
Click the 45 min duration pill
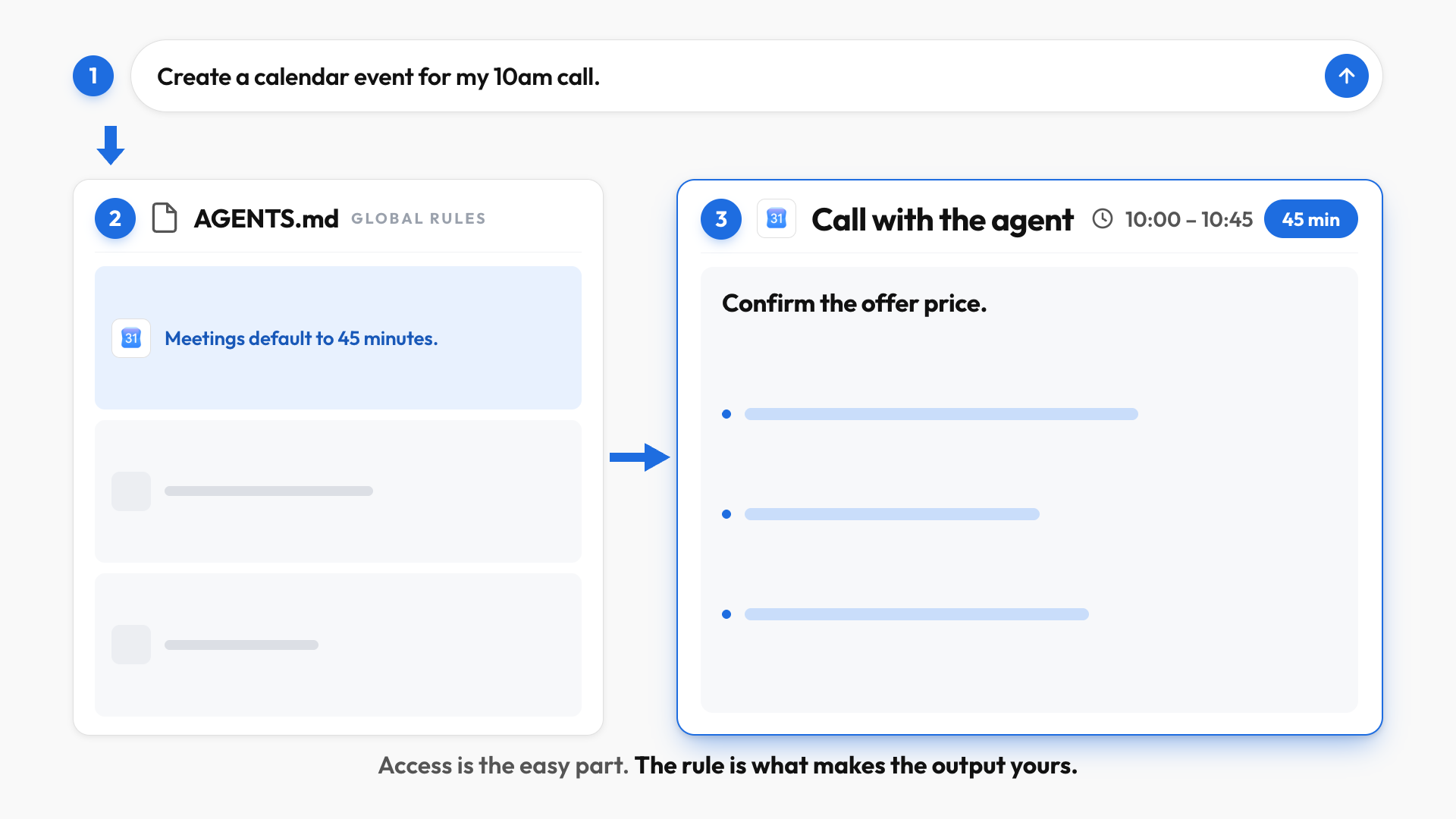[1310, 219]
